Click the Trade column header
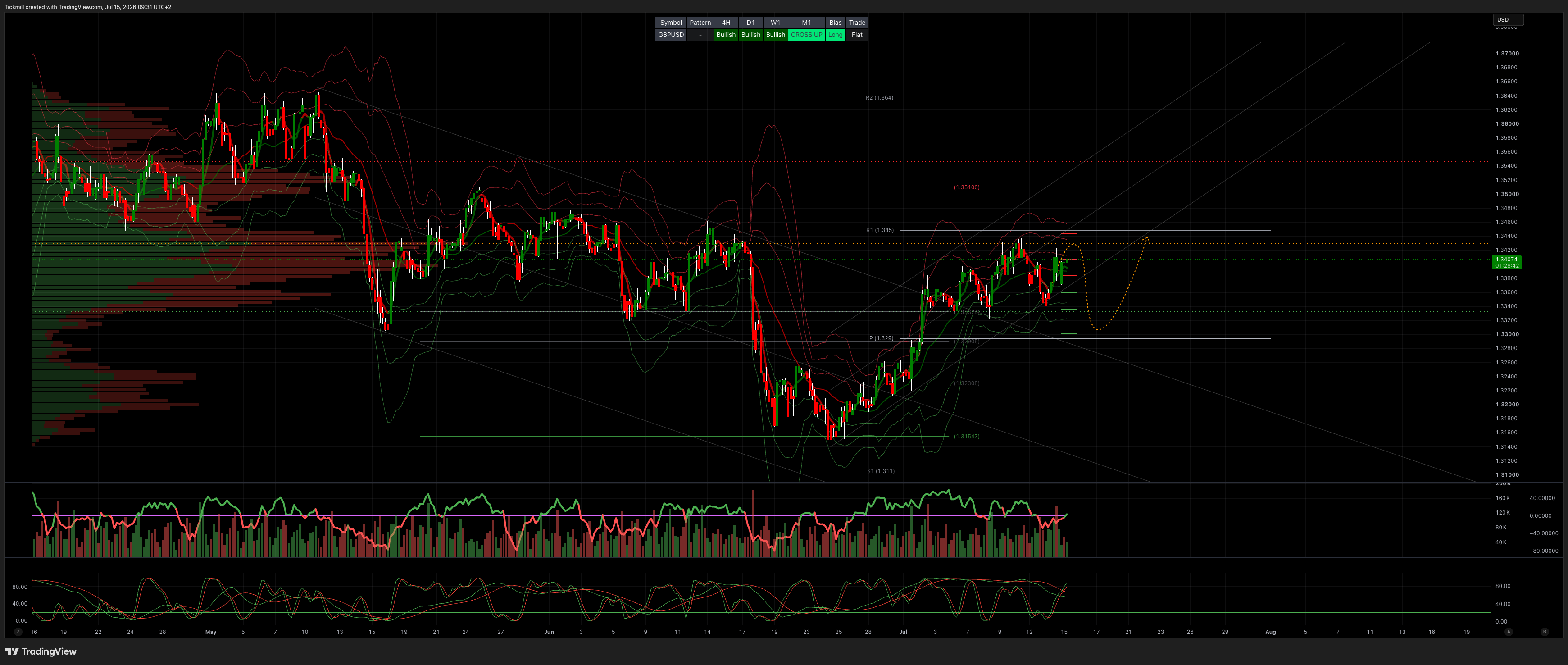 (x=857, y=23)
